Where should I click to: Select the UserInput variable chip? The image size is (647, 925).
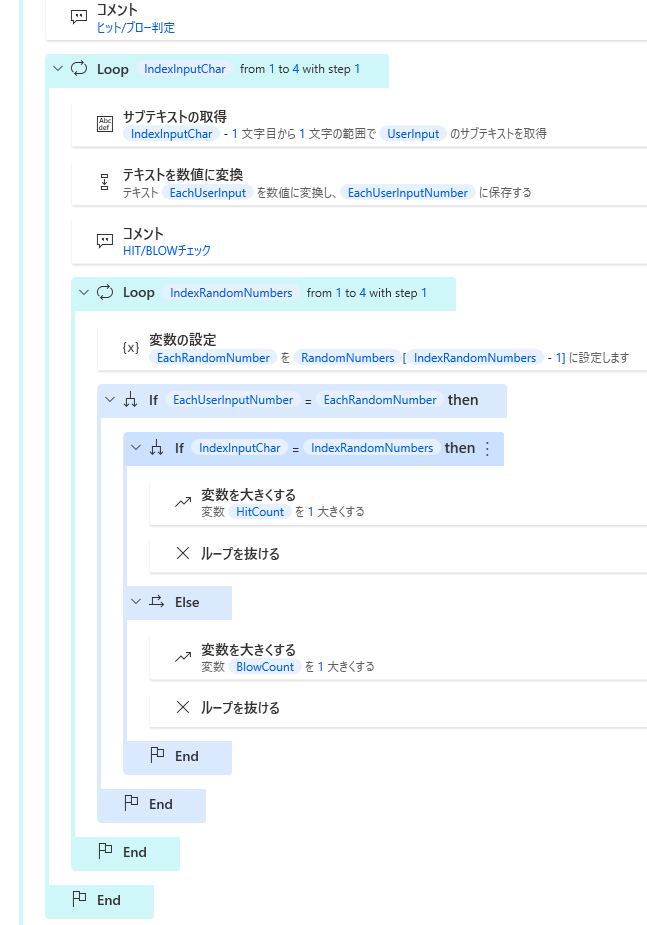[413, 134]
